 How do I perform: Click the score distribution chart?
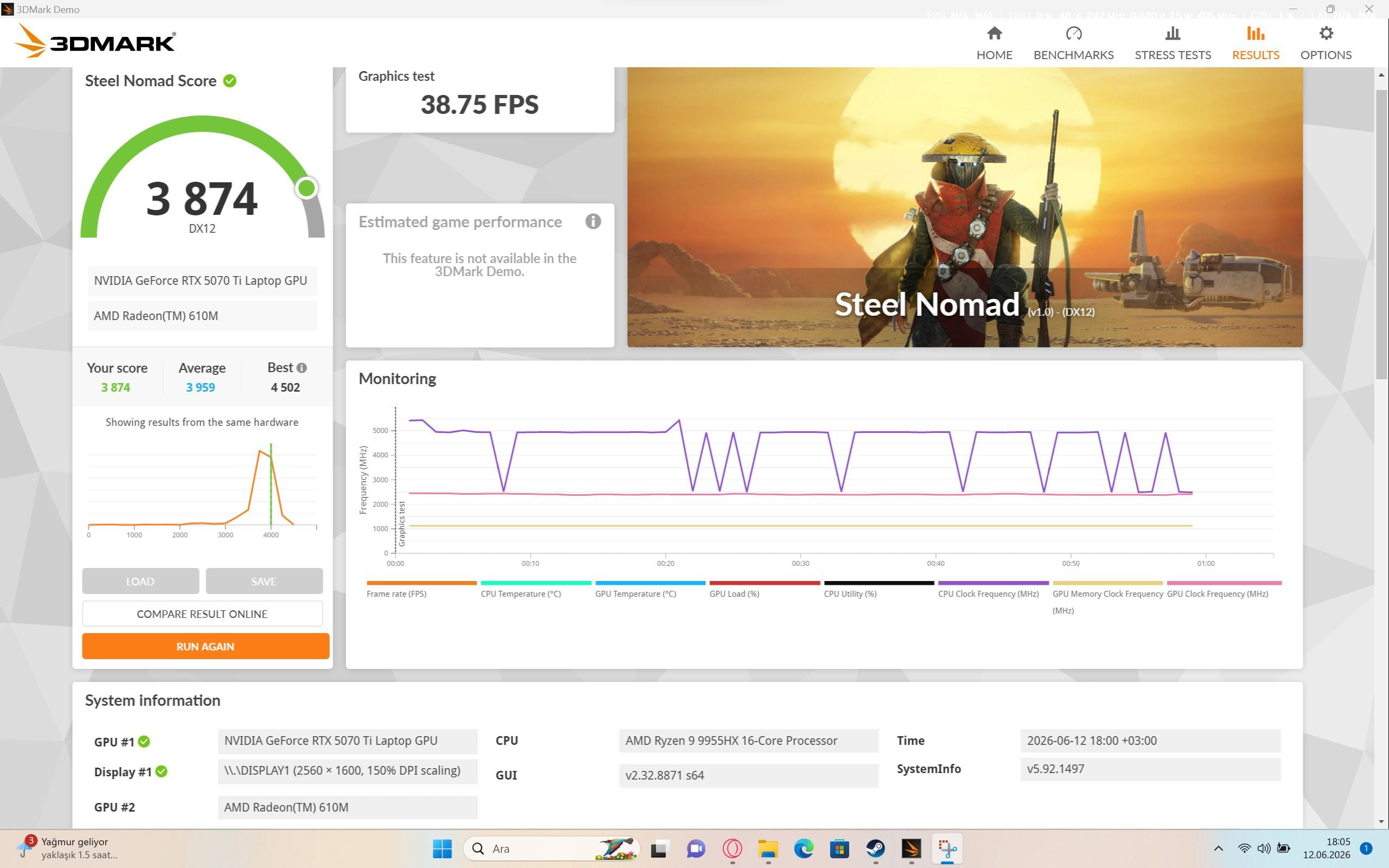tap(202, 491)
